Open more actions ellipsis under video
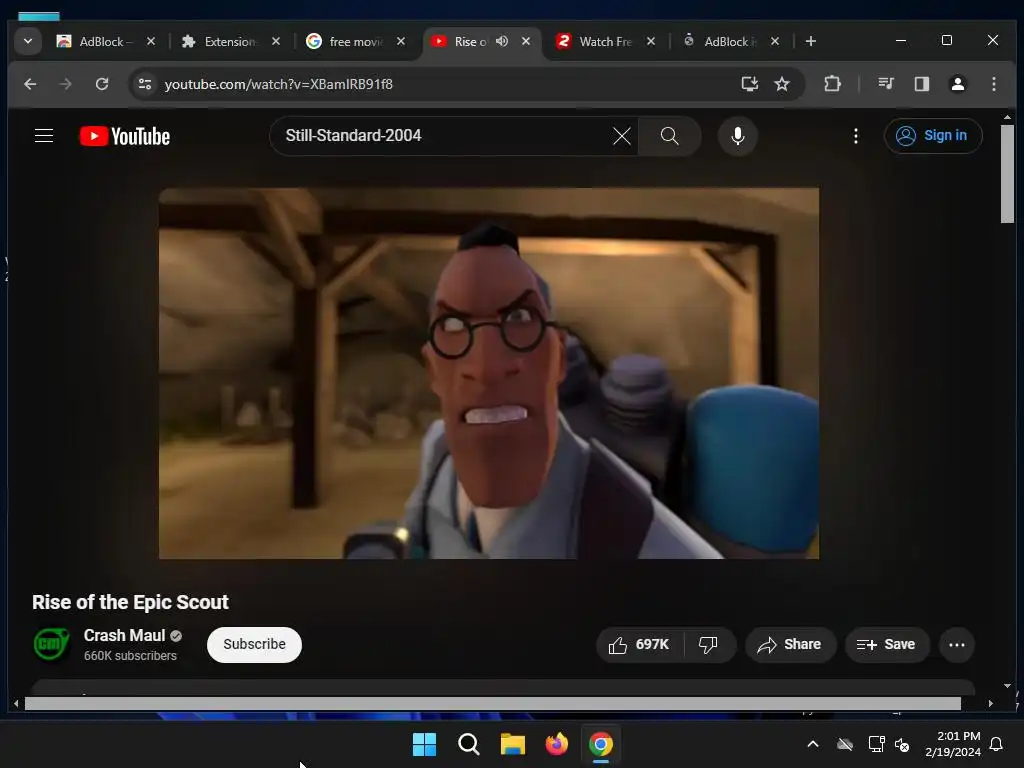The image size is (1024, 768). (x=957, y=645)
